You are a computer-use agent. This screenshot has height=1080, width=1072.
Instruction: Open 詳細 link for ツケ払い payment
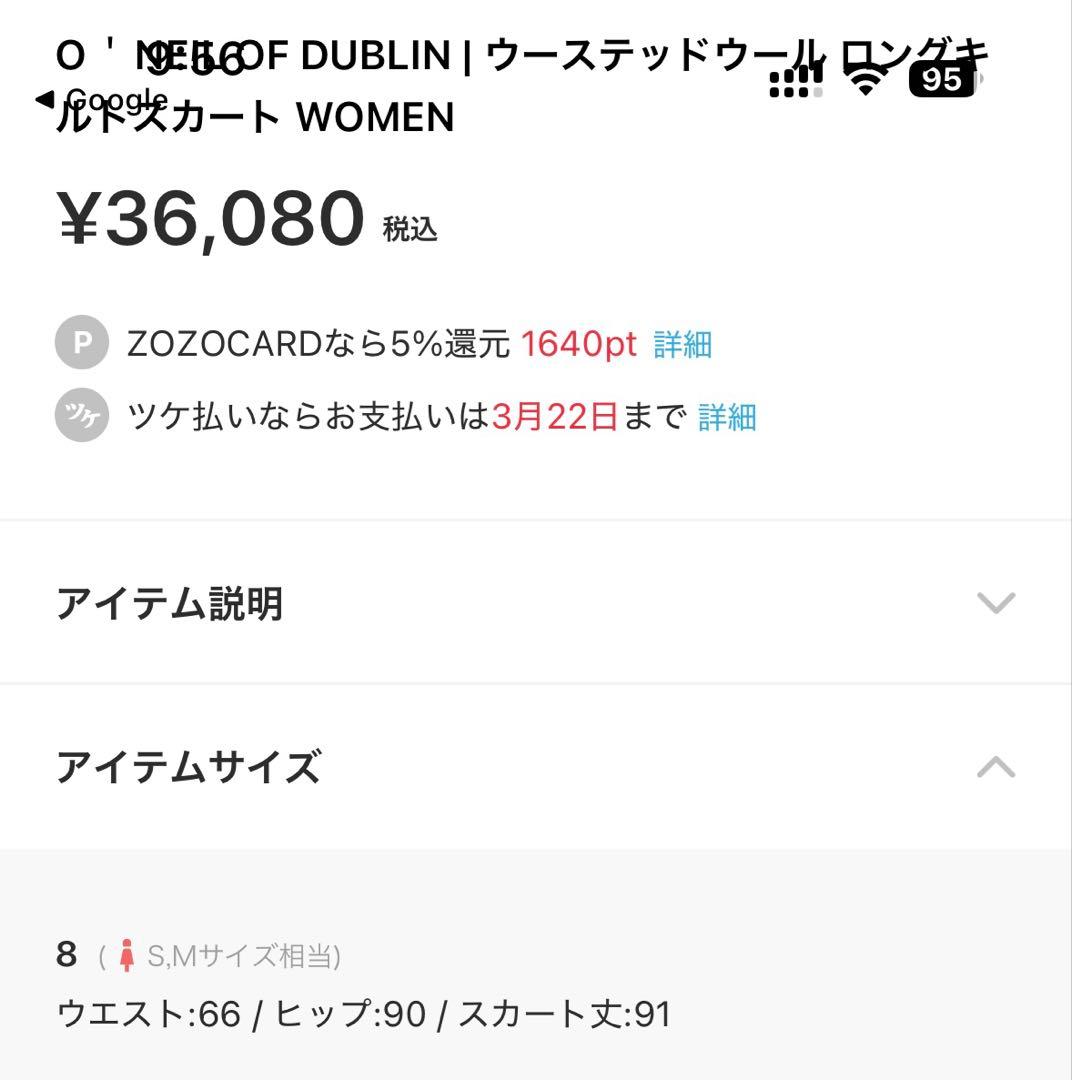727,417
